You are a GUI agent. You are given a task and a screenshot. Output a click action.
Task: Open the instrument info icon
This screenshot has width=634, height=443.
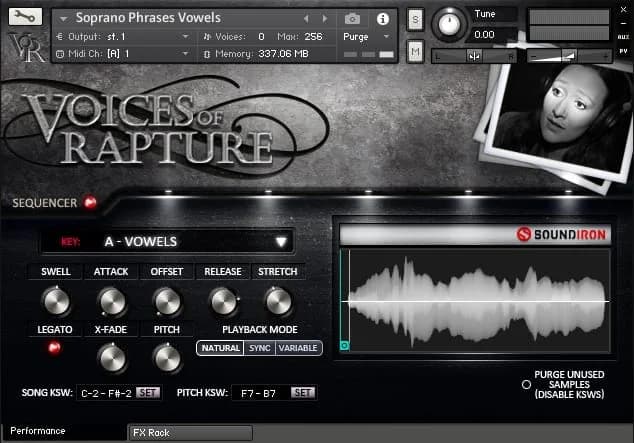pyautogui.click(x=383, y=19)
